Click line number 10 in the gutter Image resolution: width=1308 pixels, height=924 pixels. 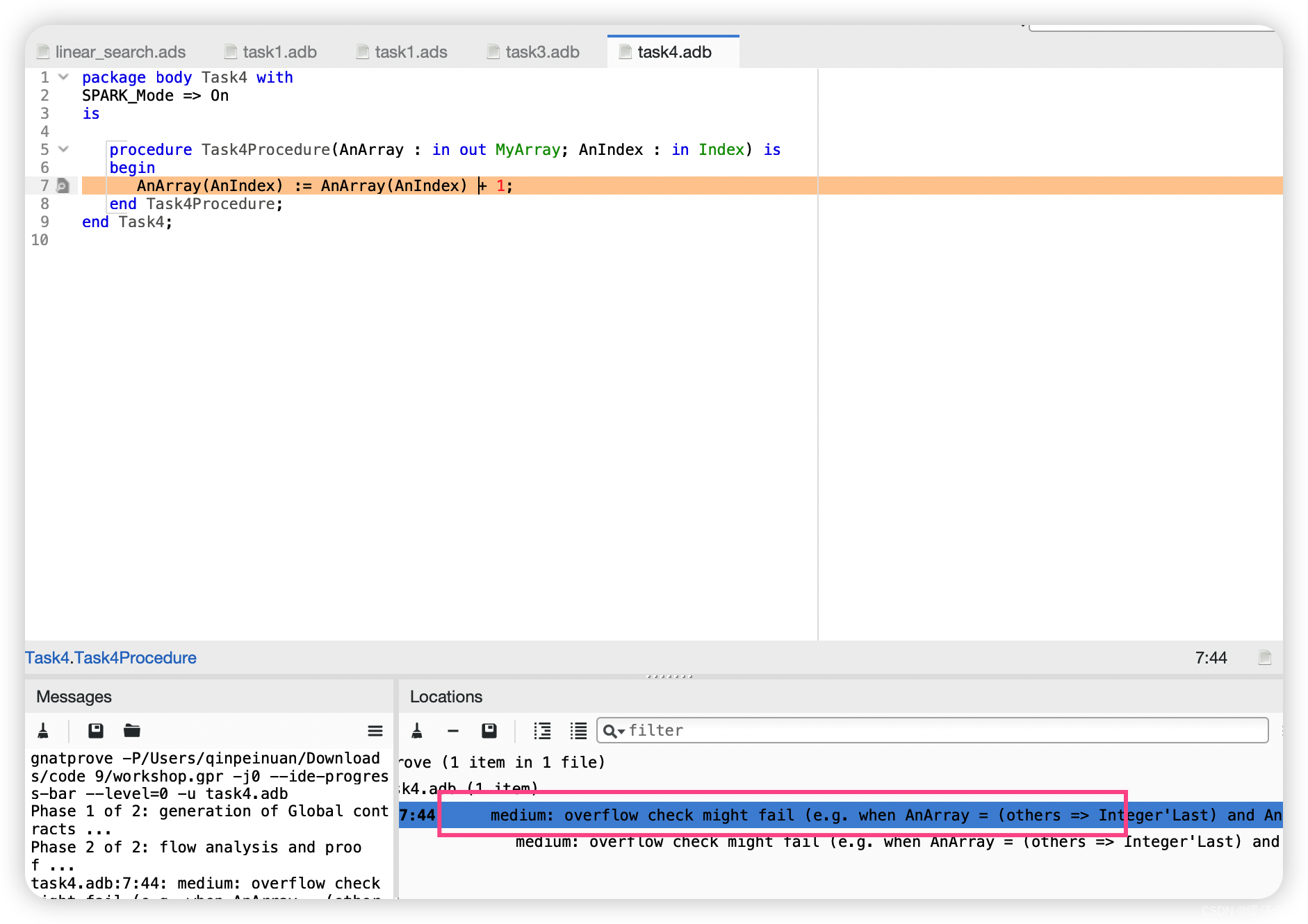click(40, 240)
